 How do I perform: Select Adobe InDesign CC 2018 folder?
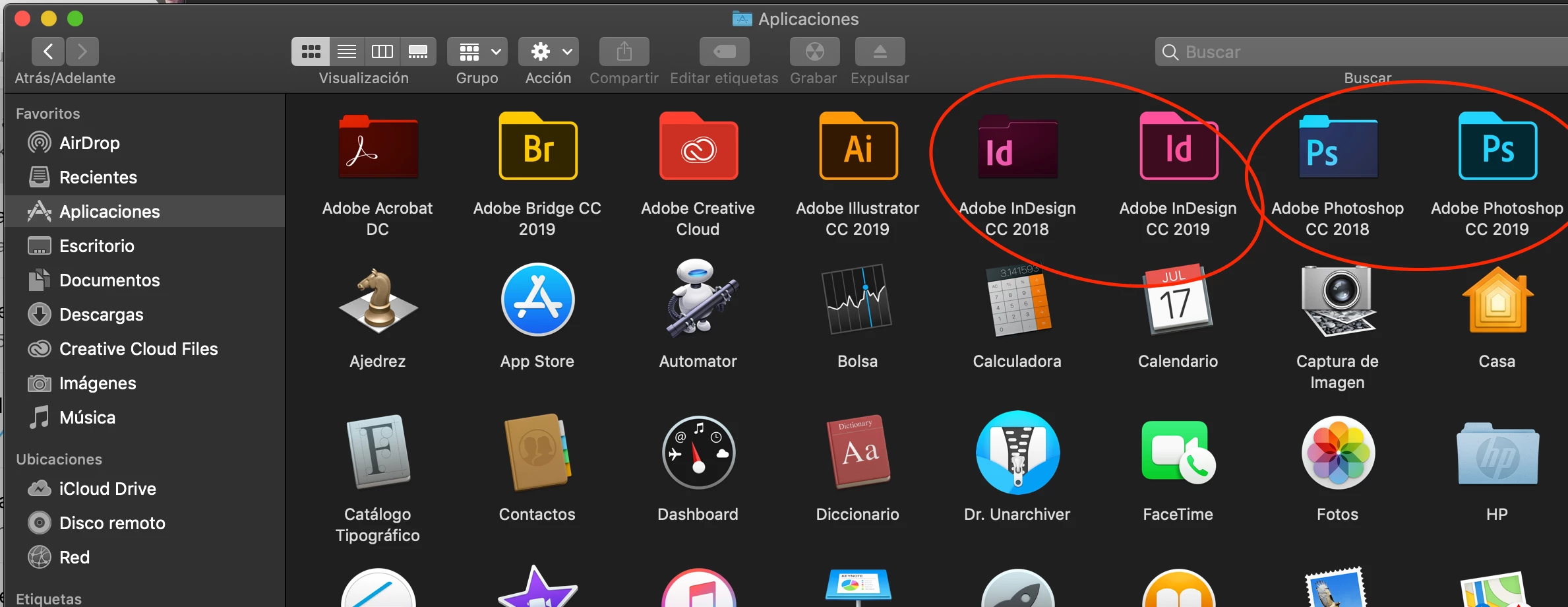1017,146
